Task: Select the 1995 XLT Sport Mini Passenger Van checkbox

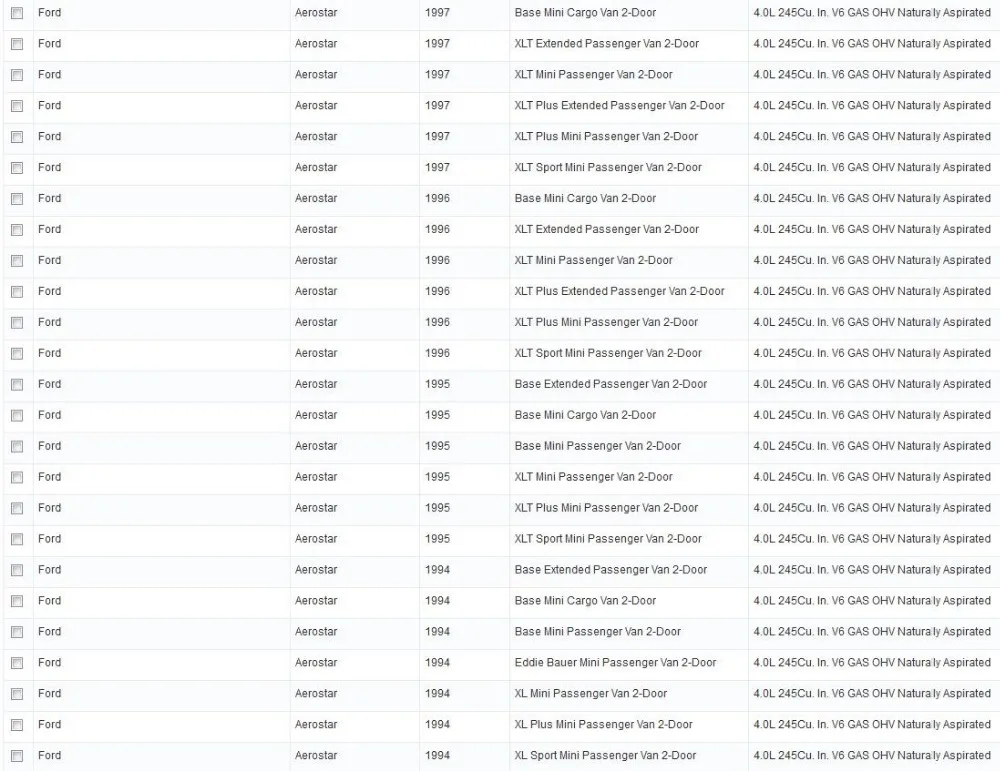Action: pos(17,540)
